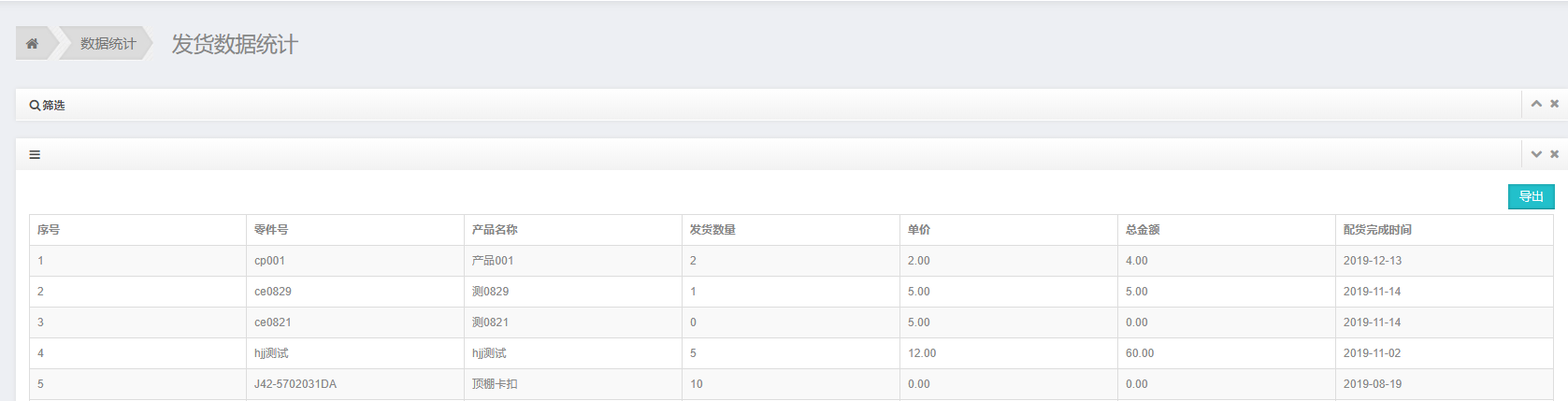Click the 产品名称 column header

[x=495, y=230]
